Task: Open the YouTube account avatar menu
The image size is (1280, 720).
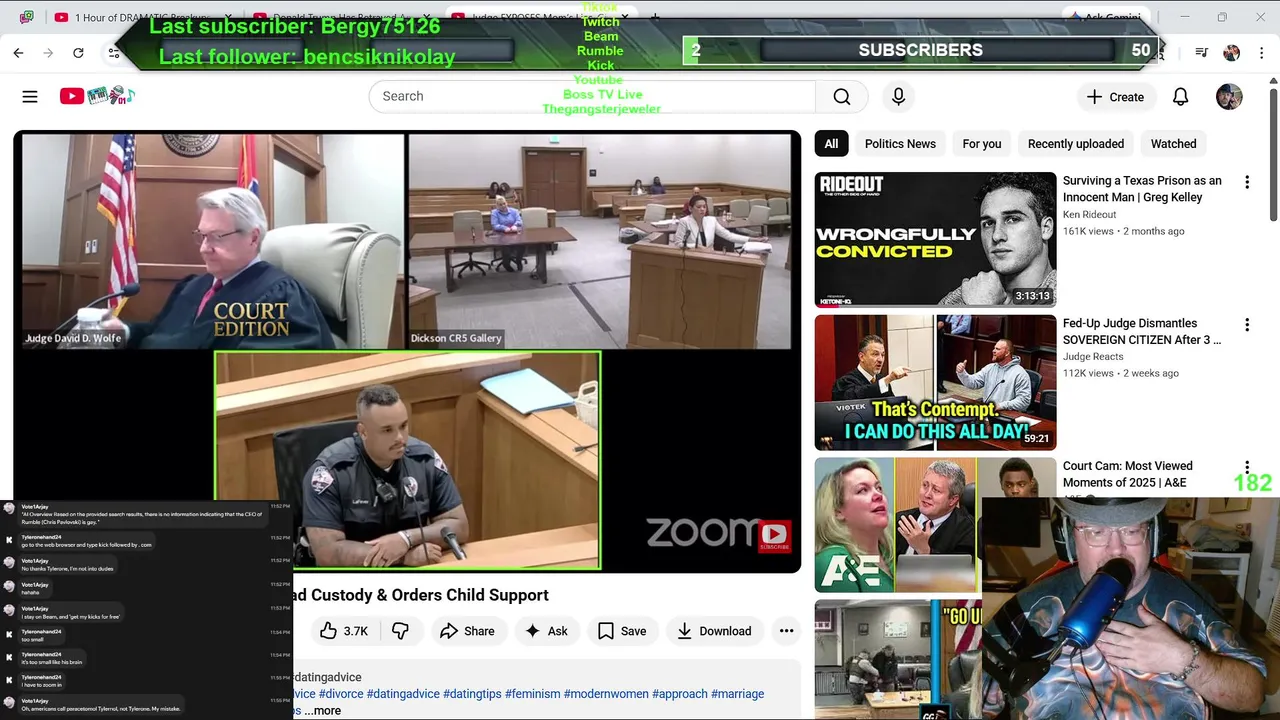Action: click(1229, 97)
